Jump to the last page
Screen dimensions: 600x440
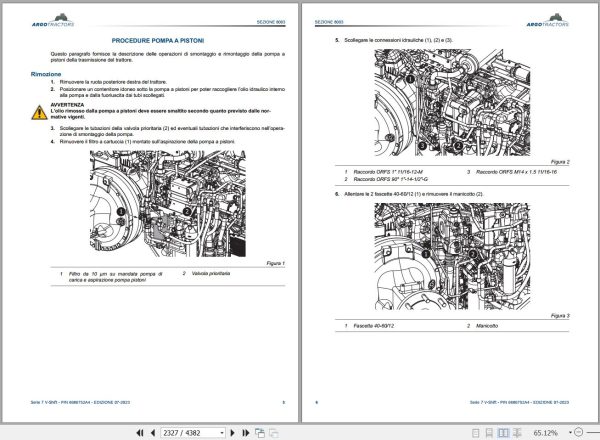point(246,433)
